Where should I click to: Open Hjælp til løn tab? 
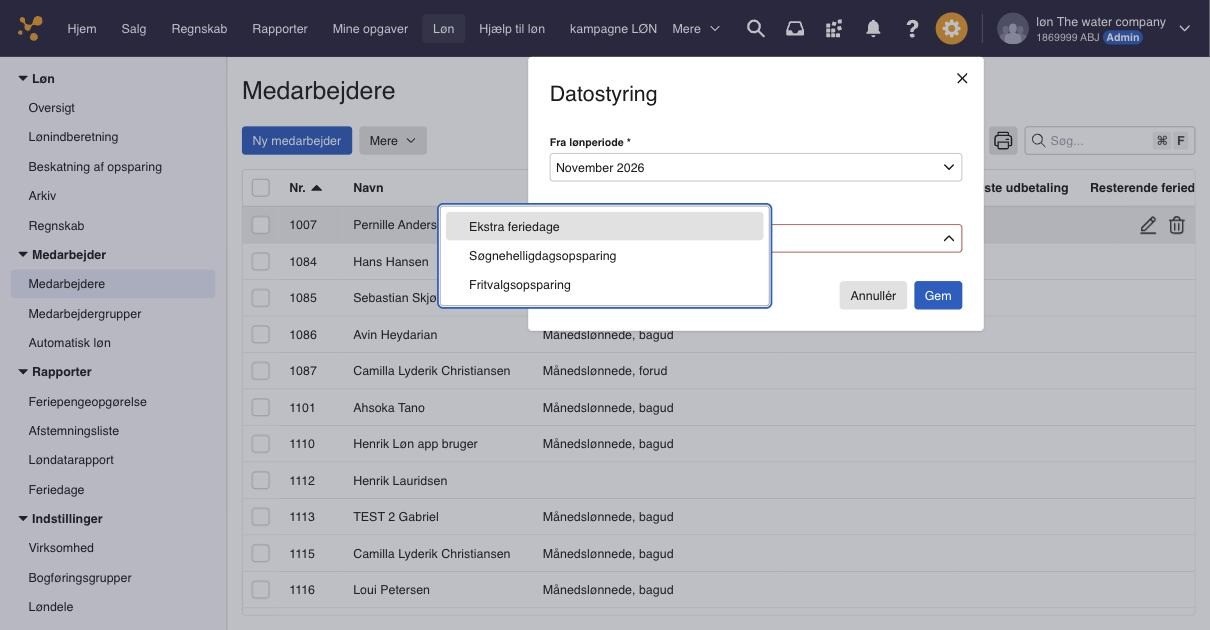pyautogui.click(x=512, y=29)
